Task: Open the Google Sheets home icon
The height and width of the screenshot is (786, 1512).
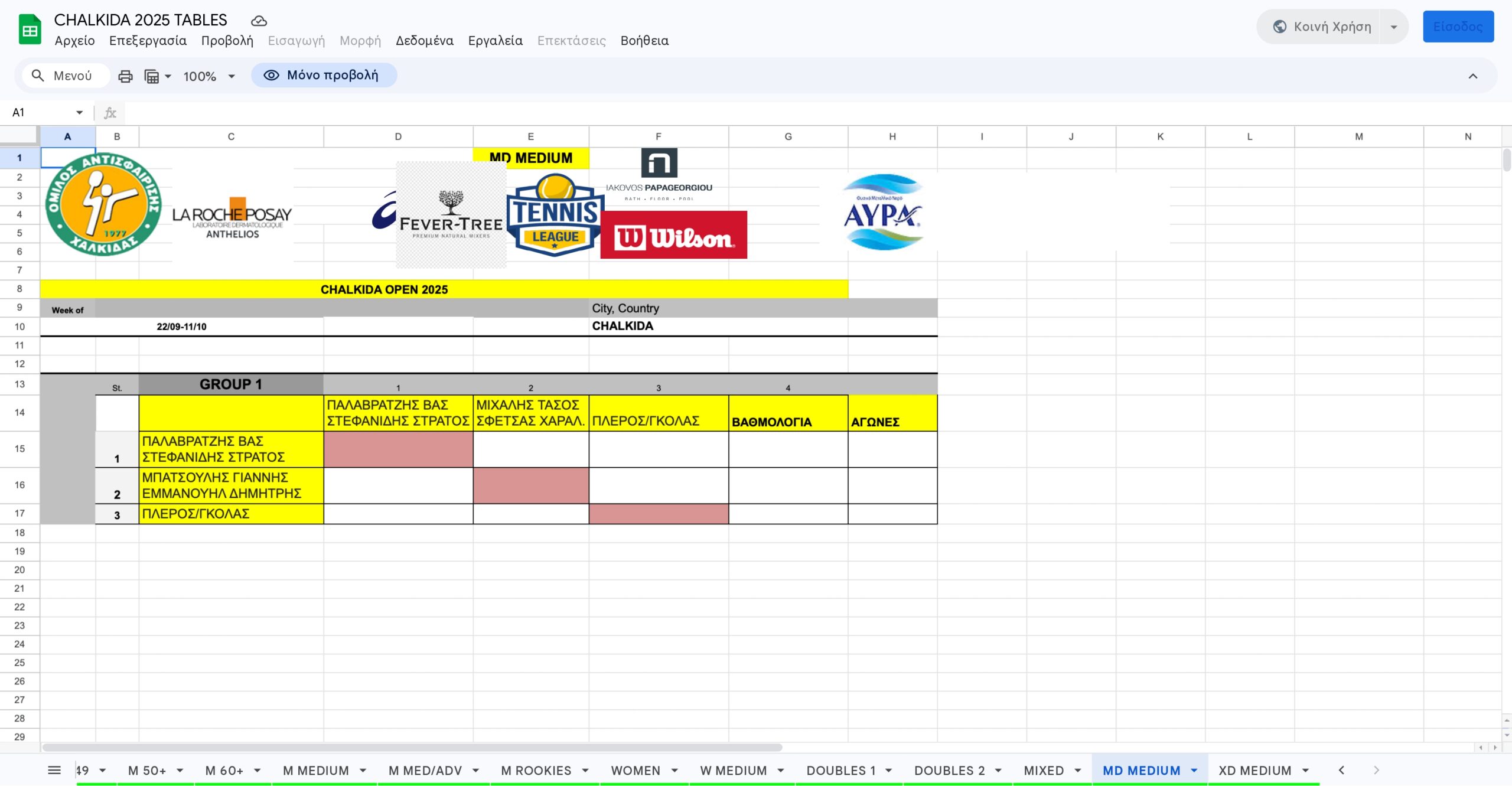Action: (30, 30)
